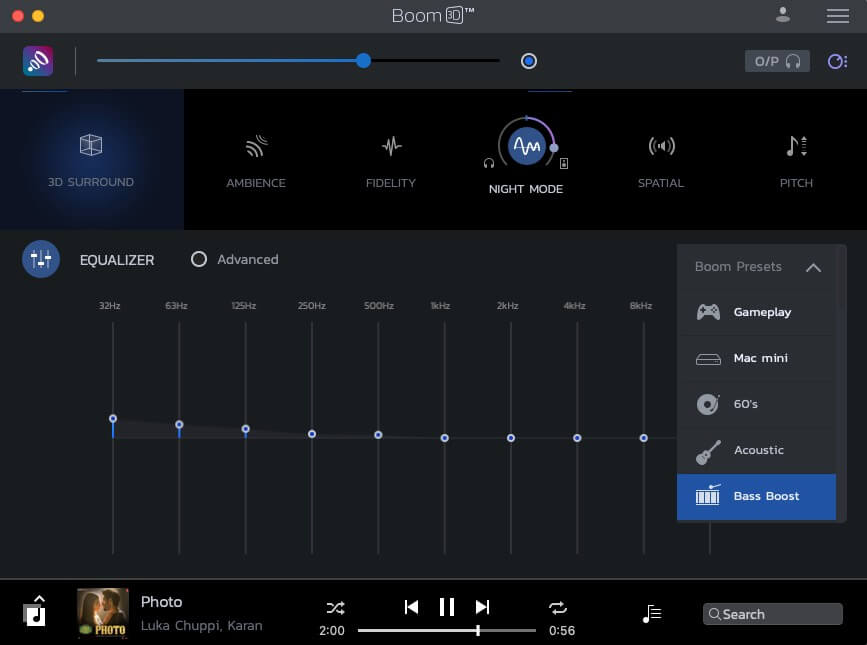Click the song progress bar handle
Screen dimensions: 867x645
click(478, 630)
